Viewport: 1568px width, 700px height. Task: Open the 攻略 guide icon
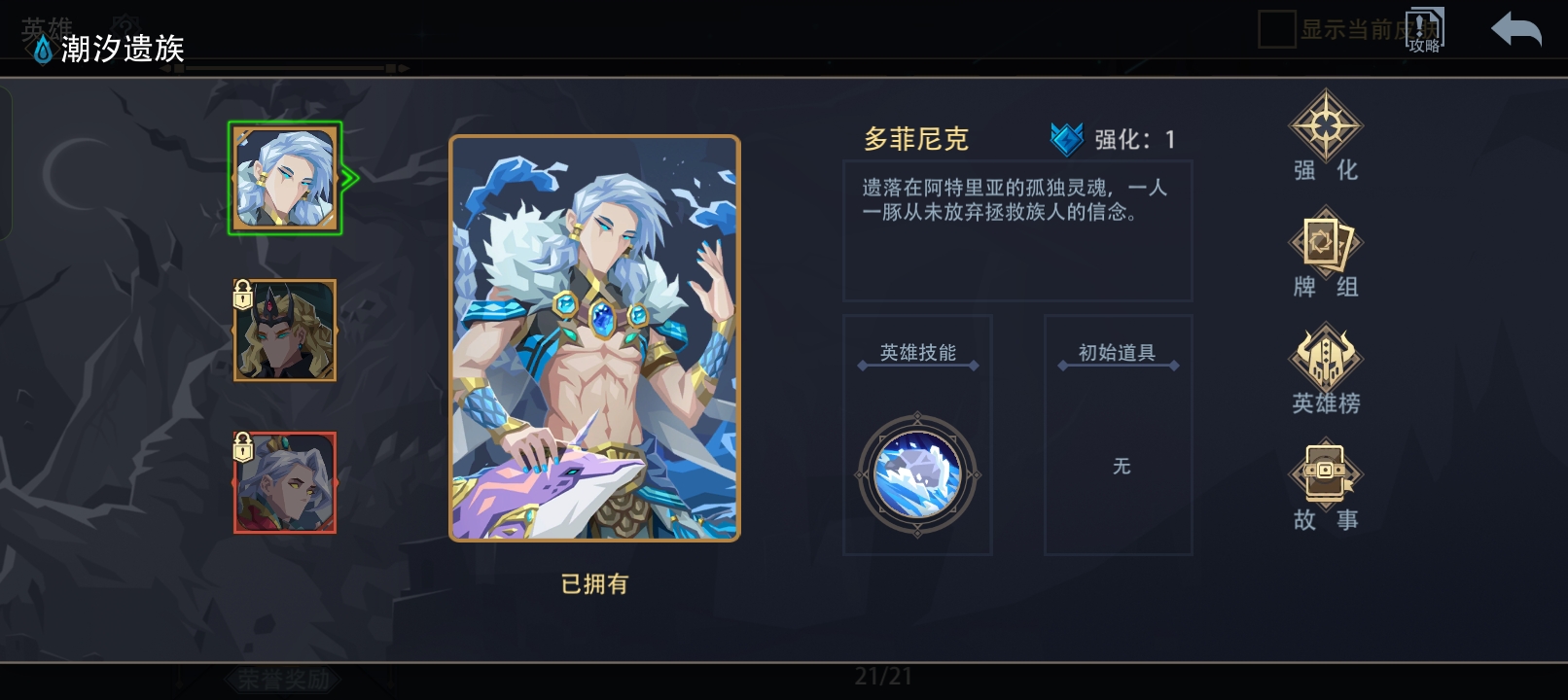[x=1424, y=30]
